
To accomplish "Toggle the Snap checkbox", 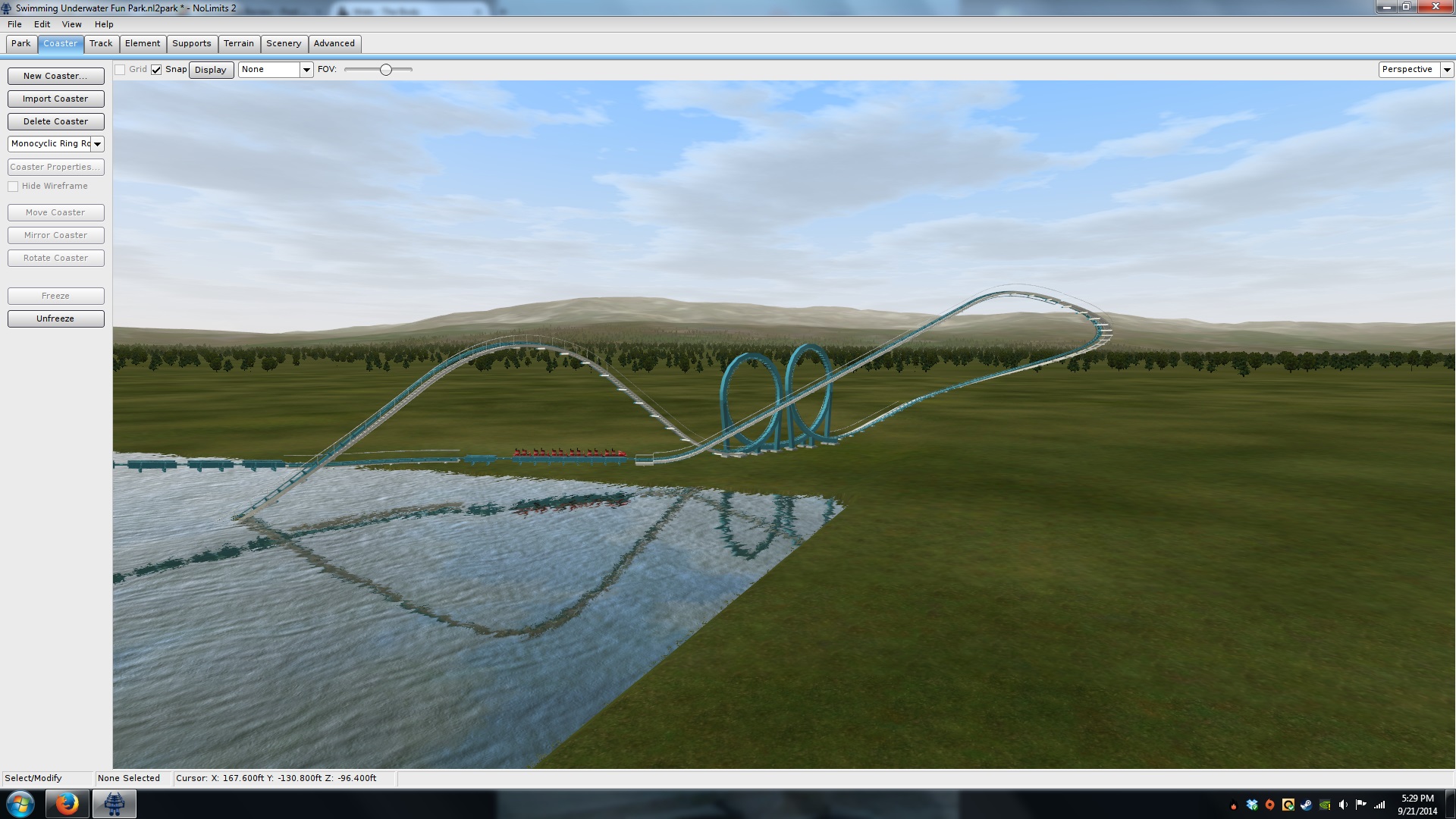I will (x=156, y=70).
